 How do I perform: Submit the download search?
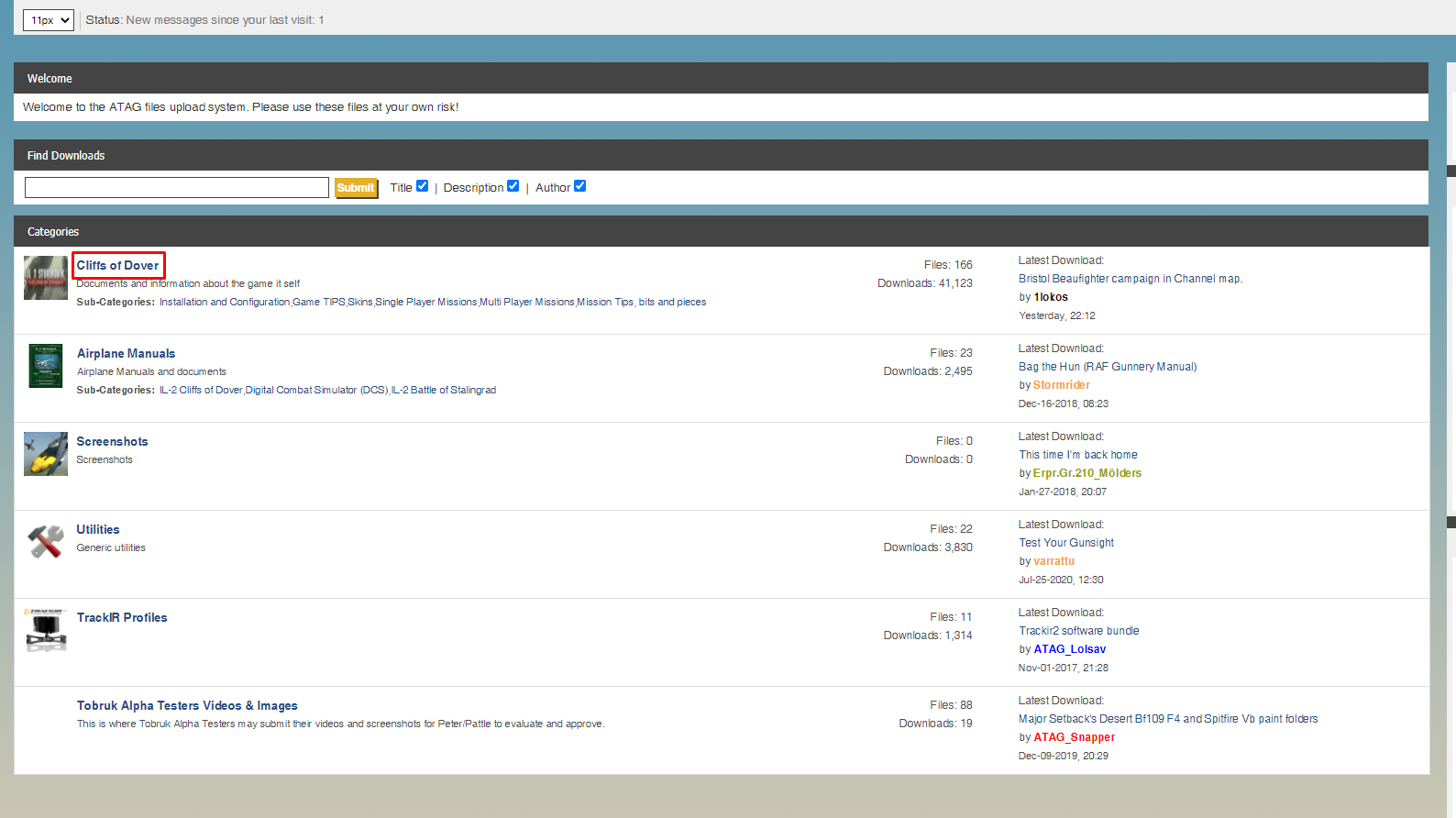coord(356,188)
